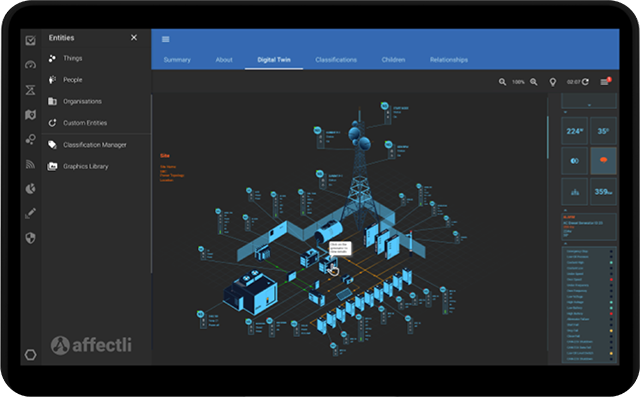The image size is (640, 397).
Task: Click the bar chart icon tile
Action: click(575, 191)
